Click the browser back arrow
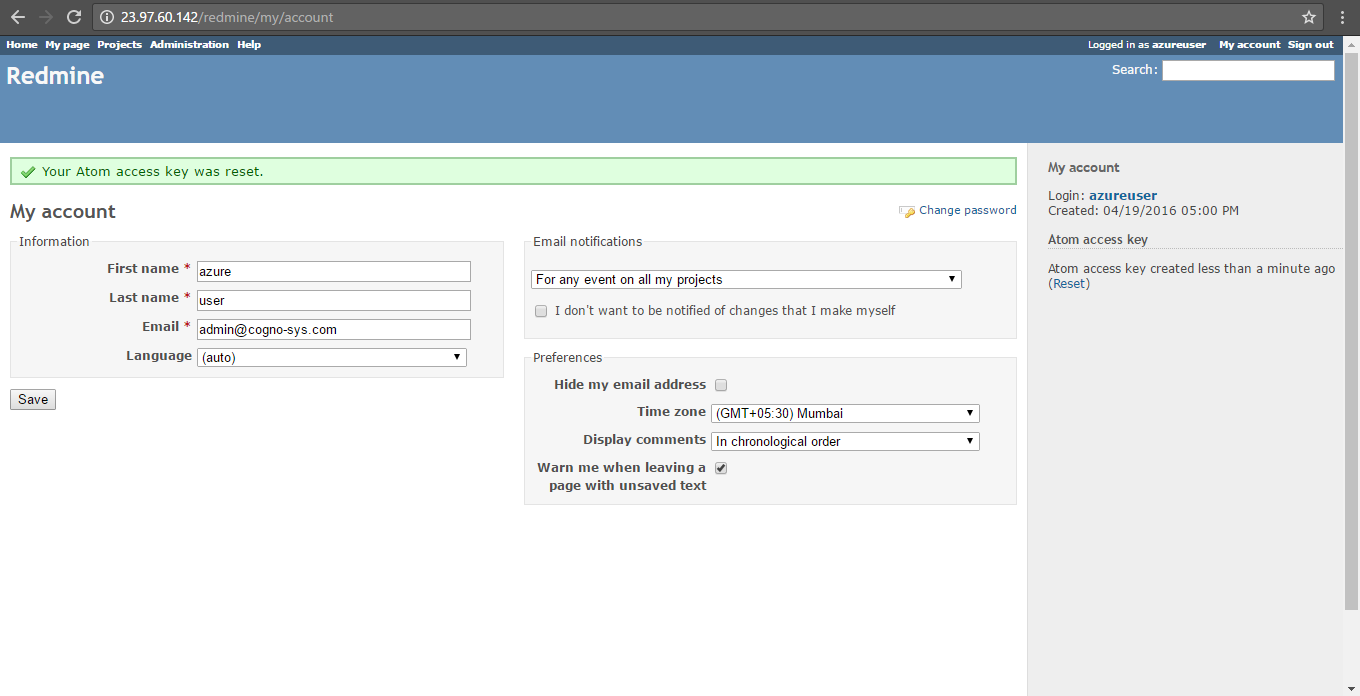 (17, 17)
